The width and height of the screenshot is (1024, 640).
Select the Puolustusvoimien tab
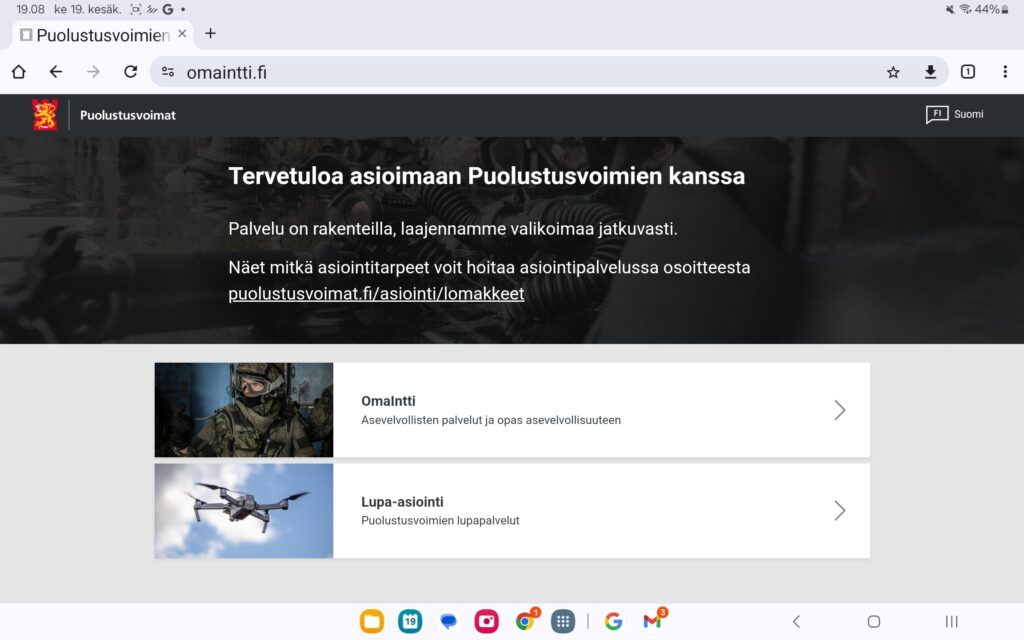[100, 34]
